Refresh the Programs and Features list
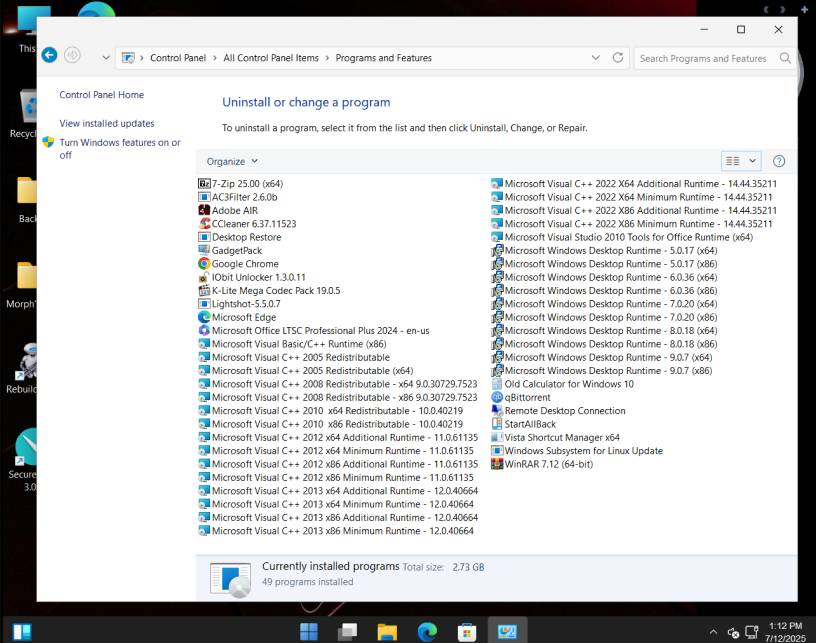 pyautogui.click(x=618, y=58)
